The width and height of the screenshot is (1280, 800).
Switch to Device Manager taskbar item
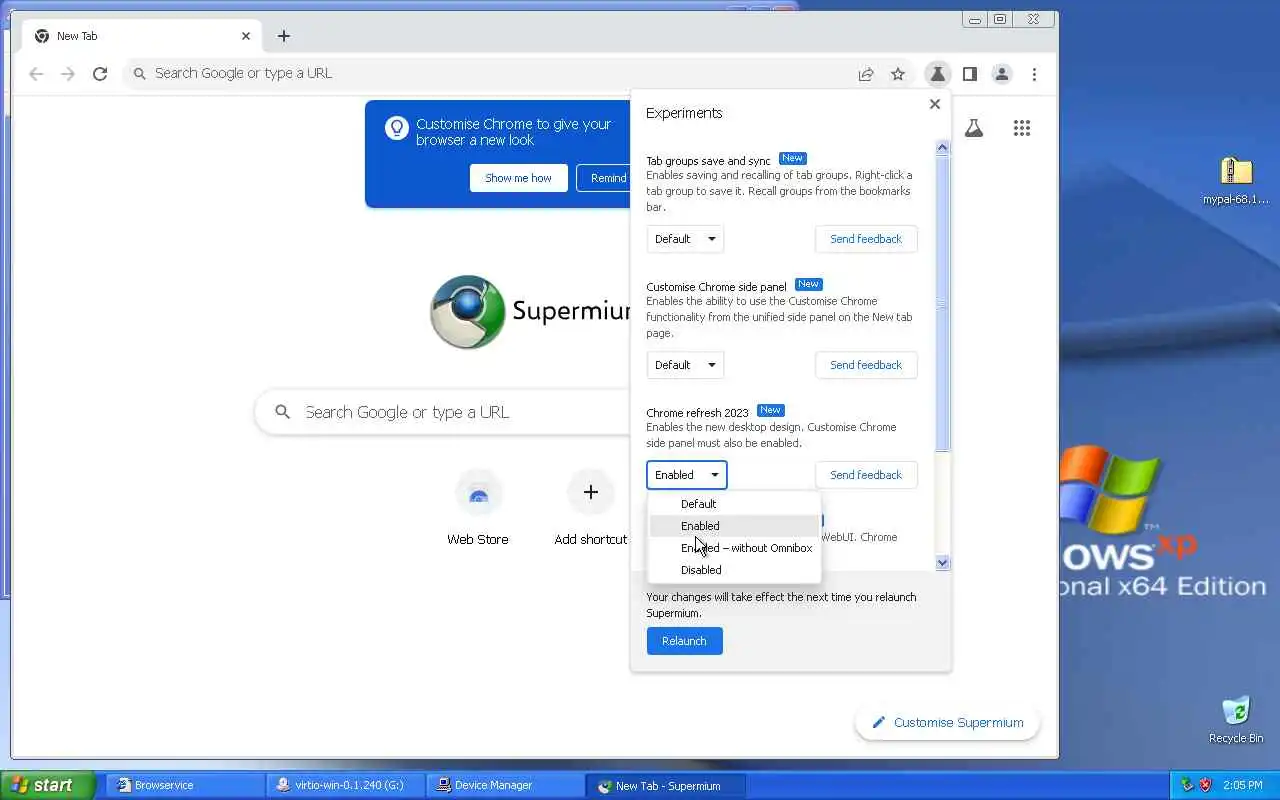click(505, 785)
